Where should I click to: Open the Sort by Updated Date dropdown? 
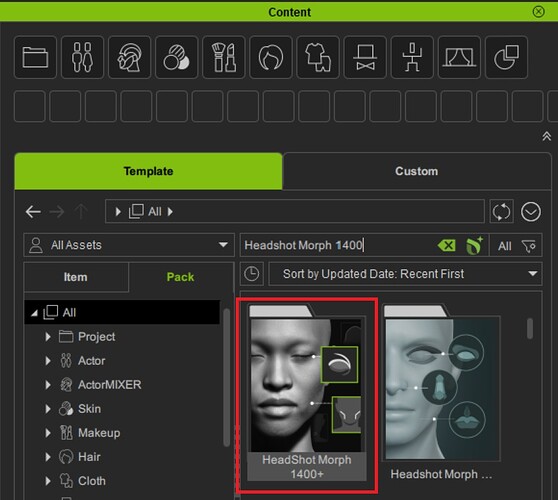tap(405, 274)
